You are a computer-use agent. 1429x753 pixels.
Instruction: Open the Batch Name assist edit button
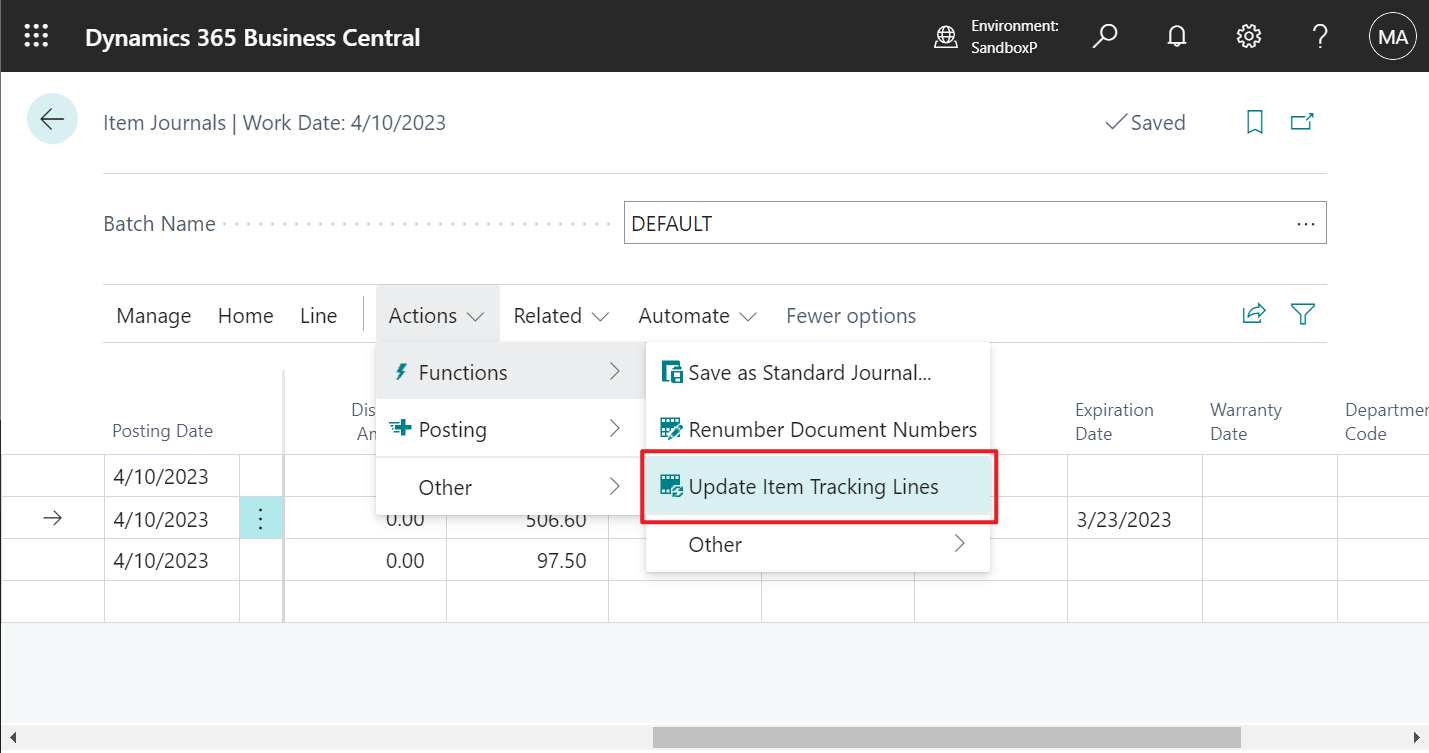point(1305,223)
